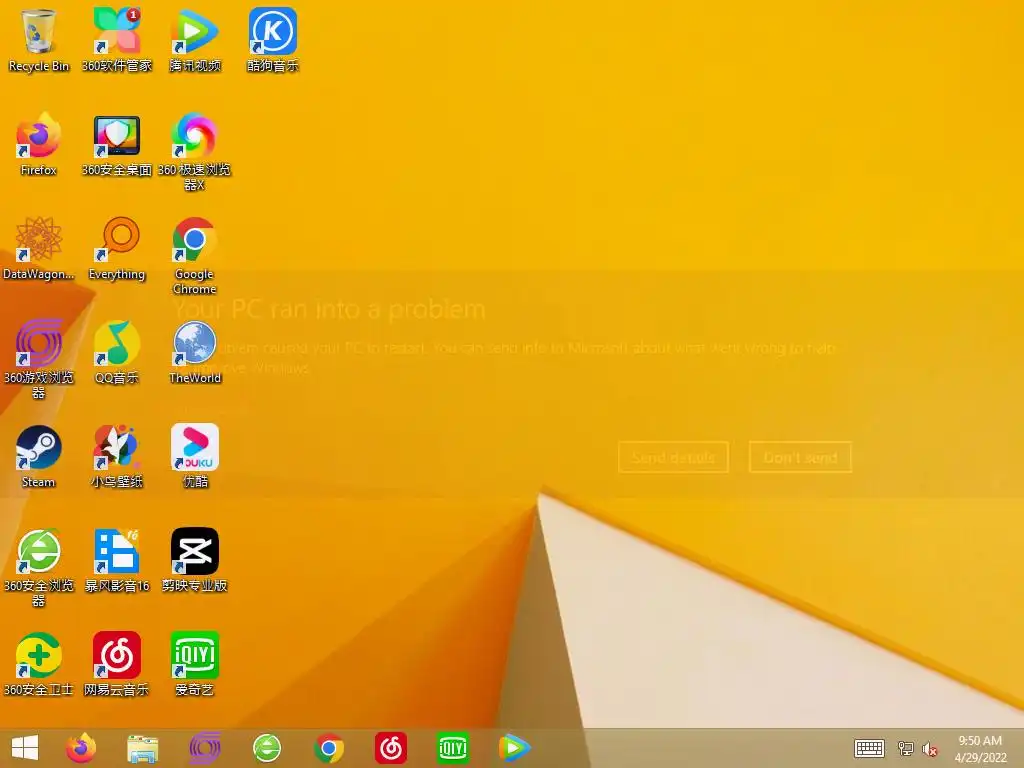The height and width of the screenshot is (768, 1024).
Task: Click the Send details button
Action: [673, 457]
